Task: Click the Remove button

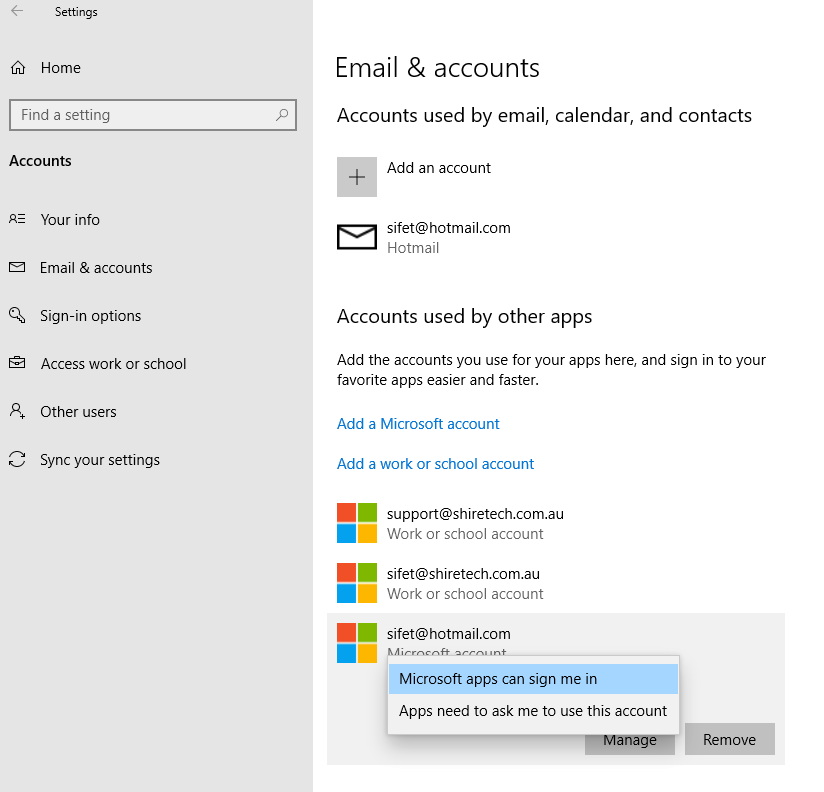Action: (729, 739)
